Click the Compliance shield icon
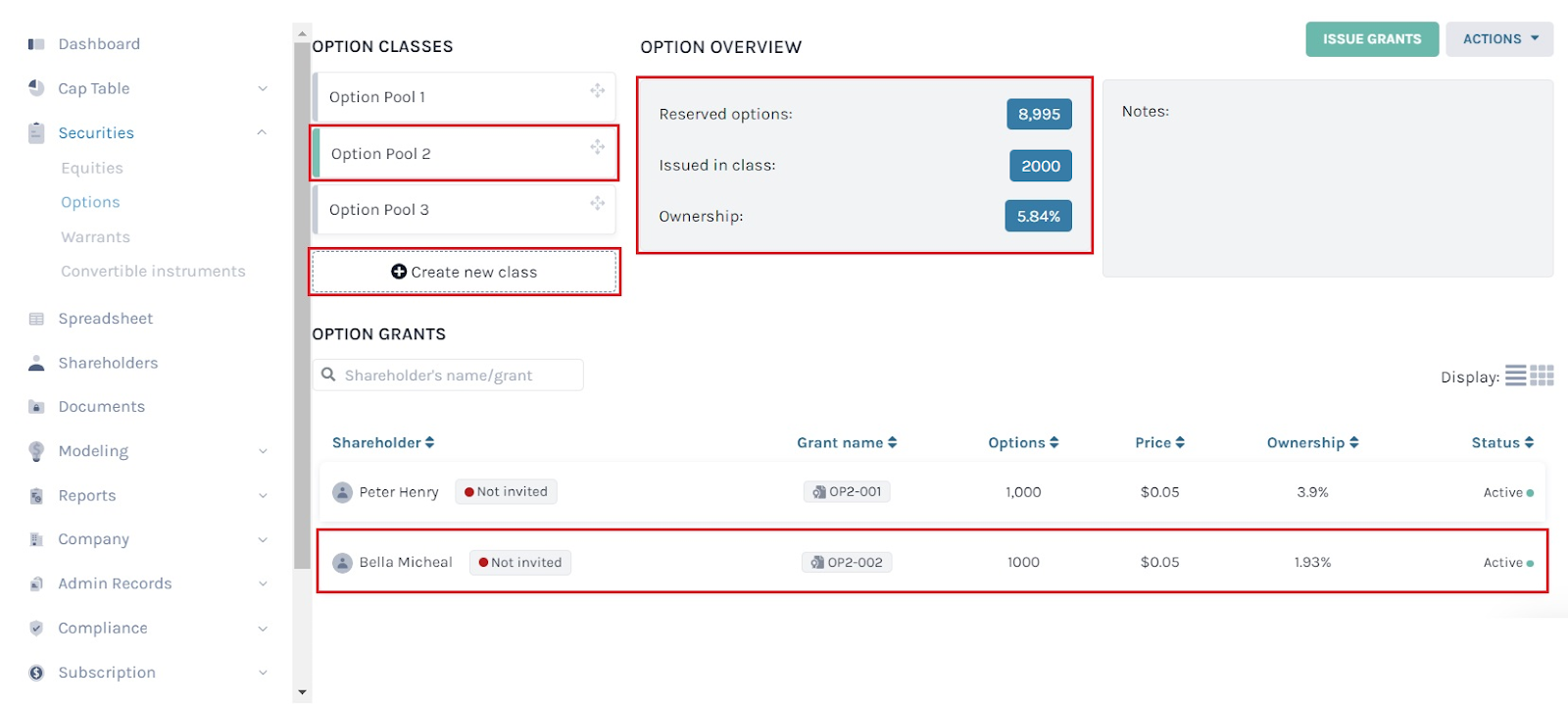This screenshot has width=1568, height=707. click(x=36, y=628)
